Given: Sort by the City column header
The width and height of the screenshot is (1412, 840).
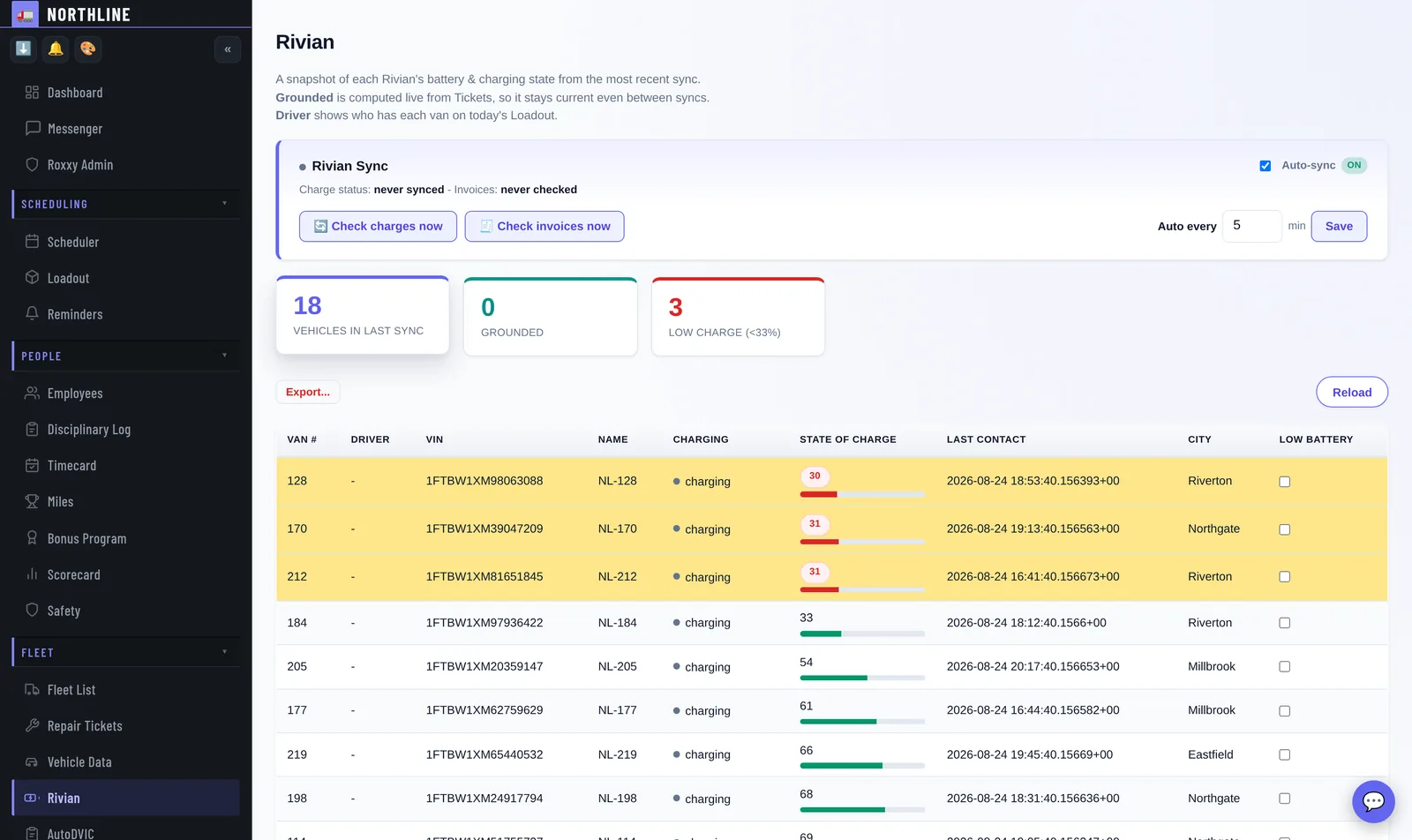Looking at the screenshot, I should click(1199, 439).
